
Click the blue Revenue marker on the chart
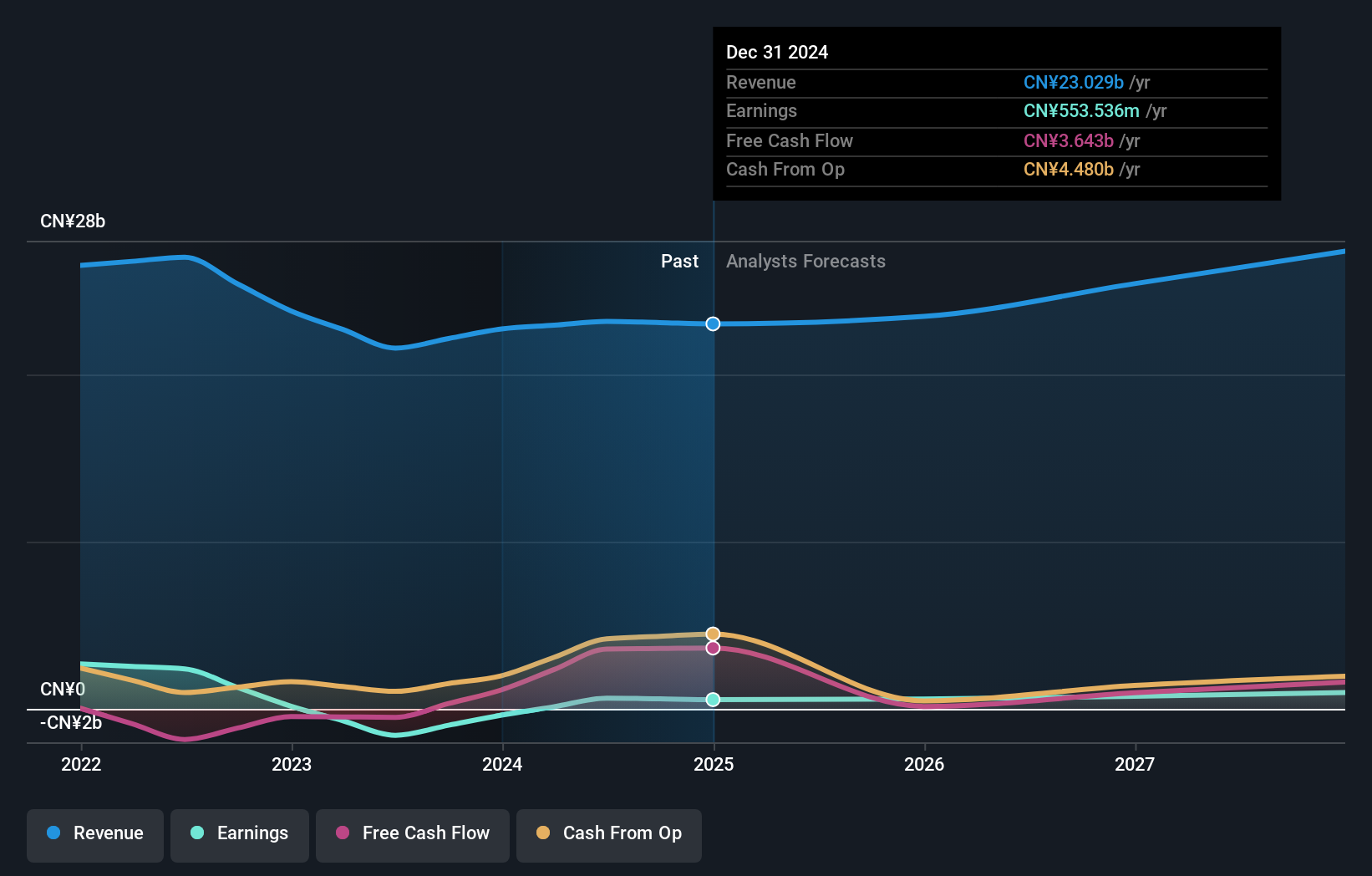click(x=713, y=323)
